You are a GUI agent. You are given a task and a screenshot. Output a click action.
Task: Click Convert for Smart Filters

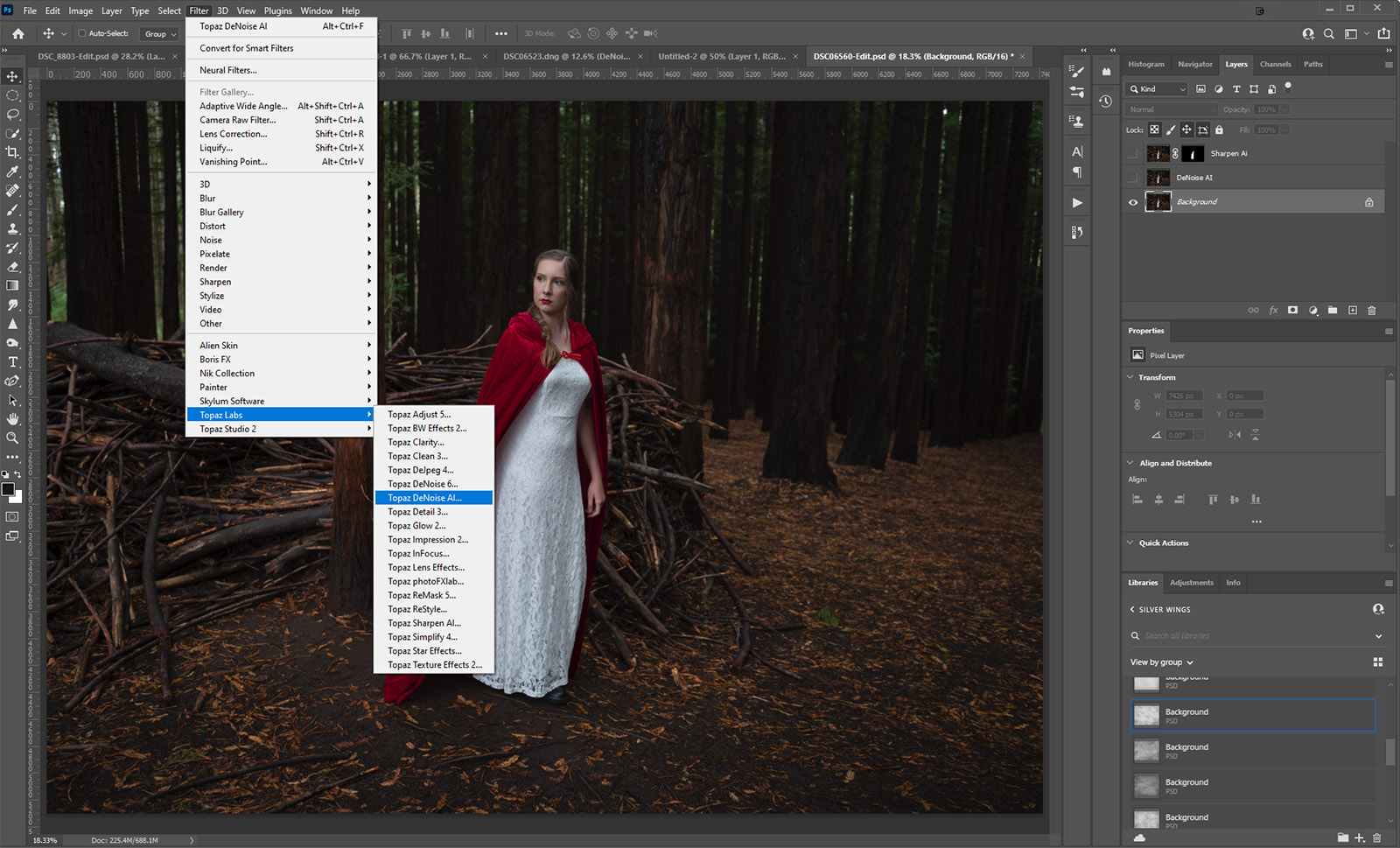(246, 48)
